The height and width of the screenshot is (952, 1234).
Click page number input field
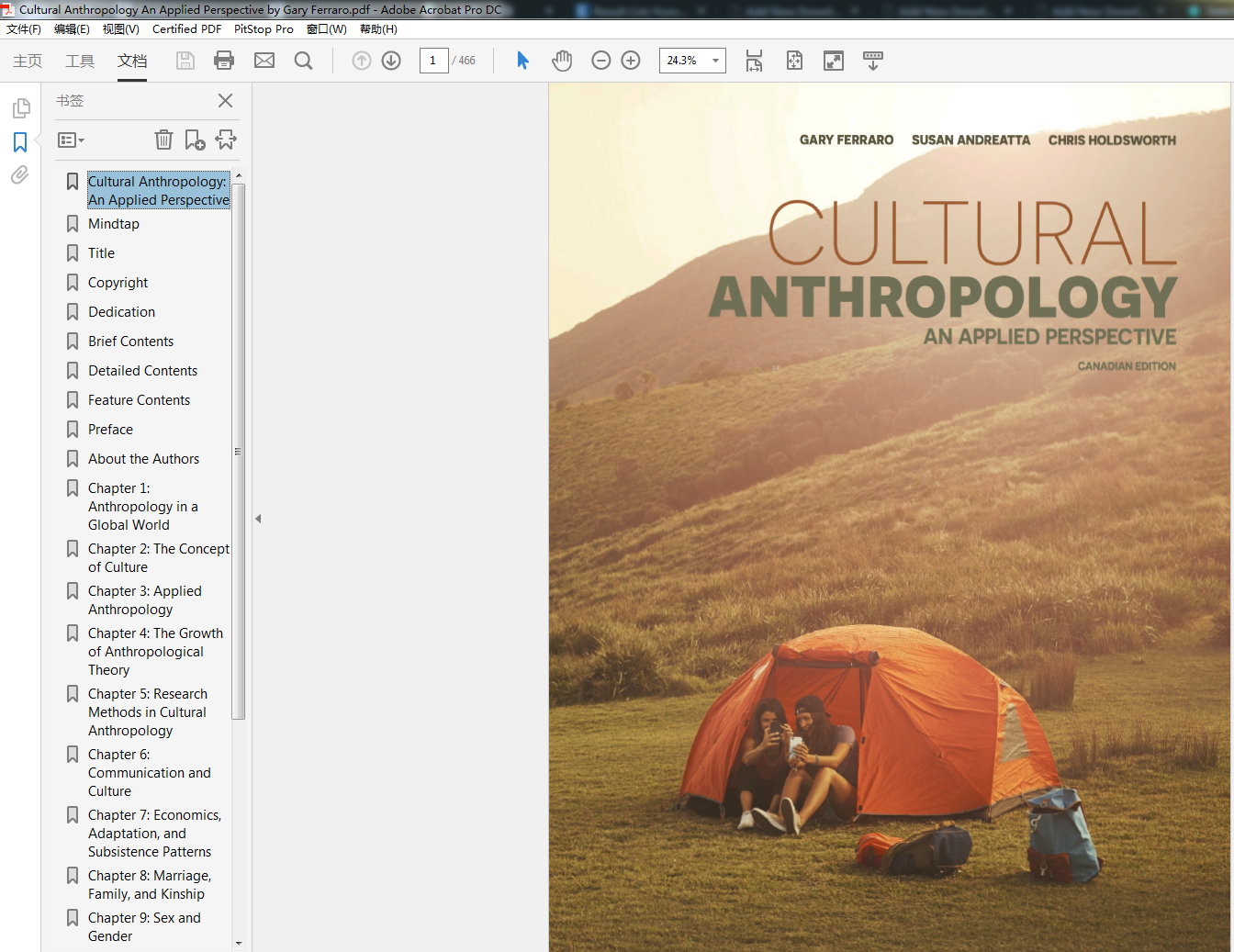433,61
